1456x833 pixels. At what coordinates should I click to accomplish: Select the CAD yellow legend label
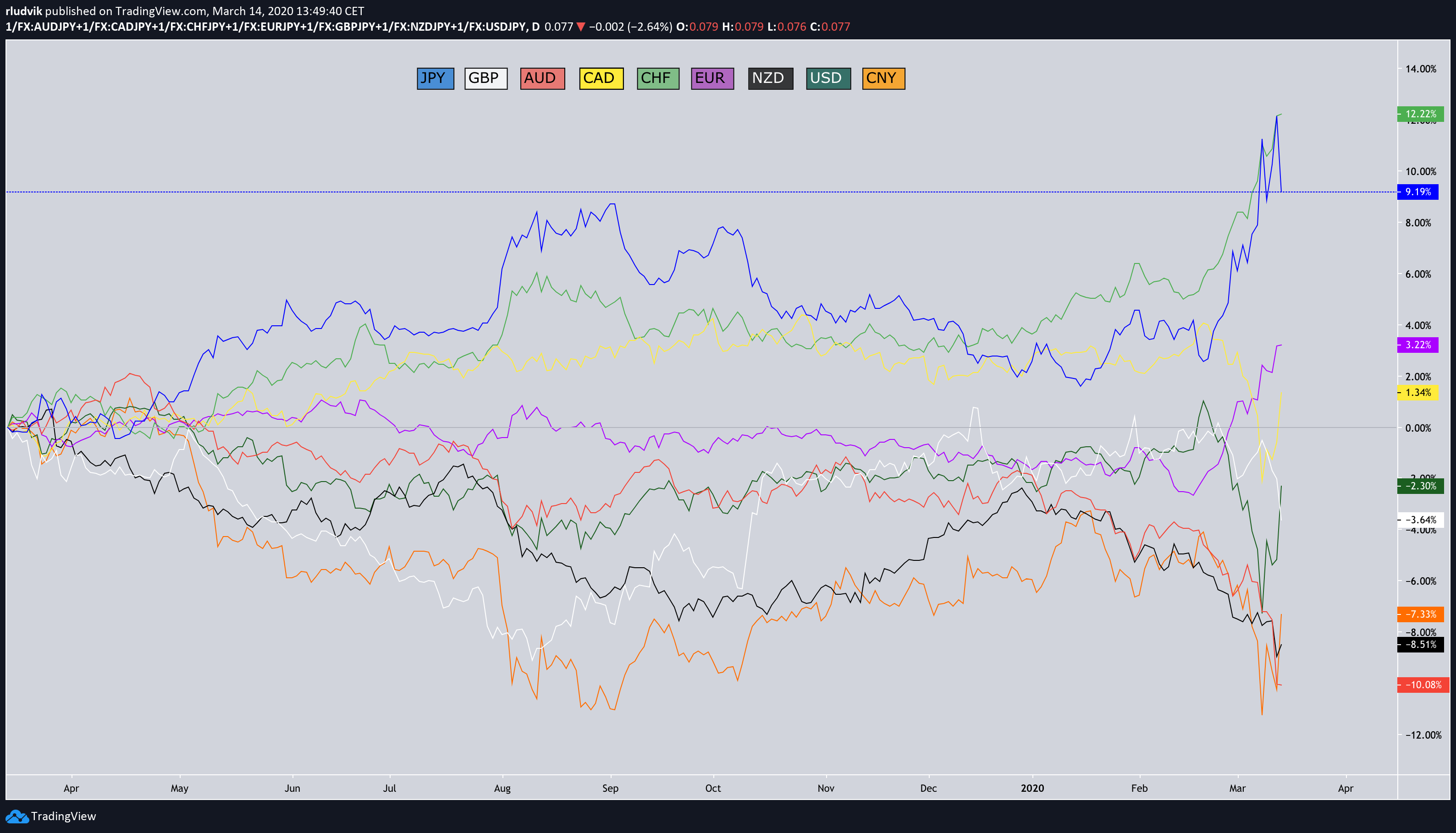601,78
